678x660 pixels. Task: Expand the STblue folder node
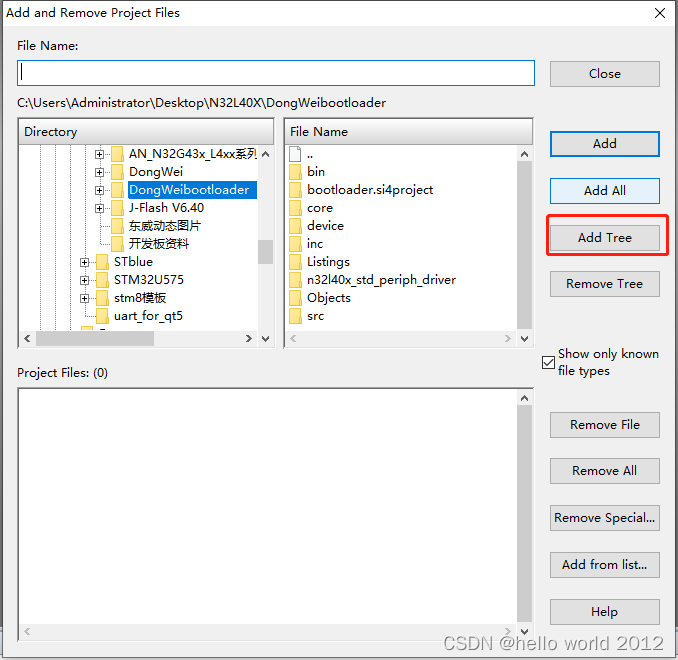85,263
